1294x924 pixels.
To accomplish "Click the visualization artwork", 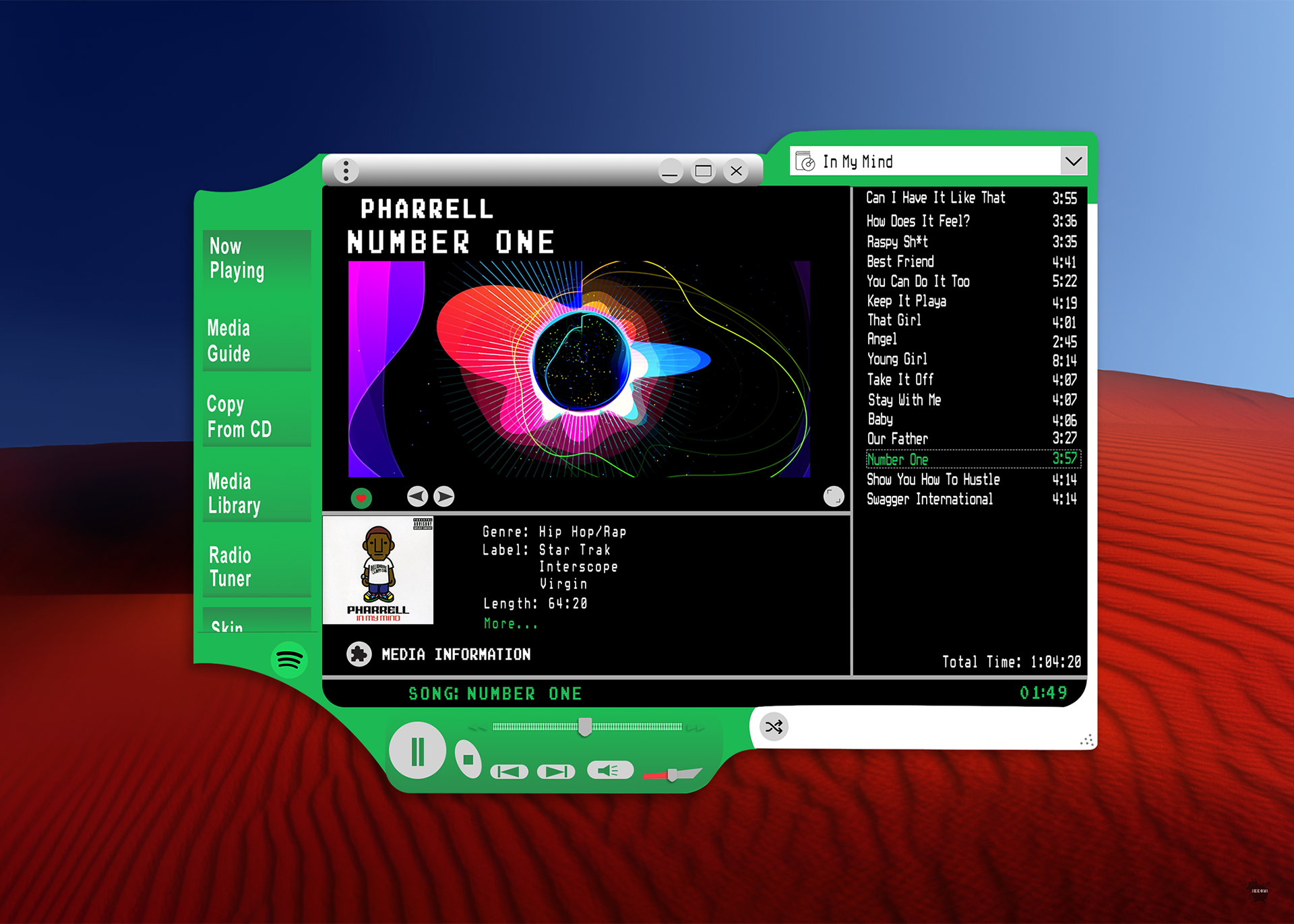I will 579,369.
